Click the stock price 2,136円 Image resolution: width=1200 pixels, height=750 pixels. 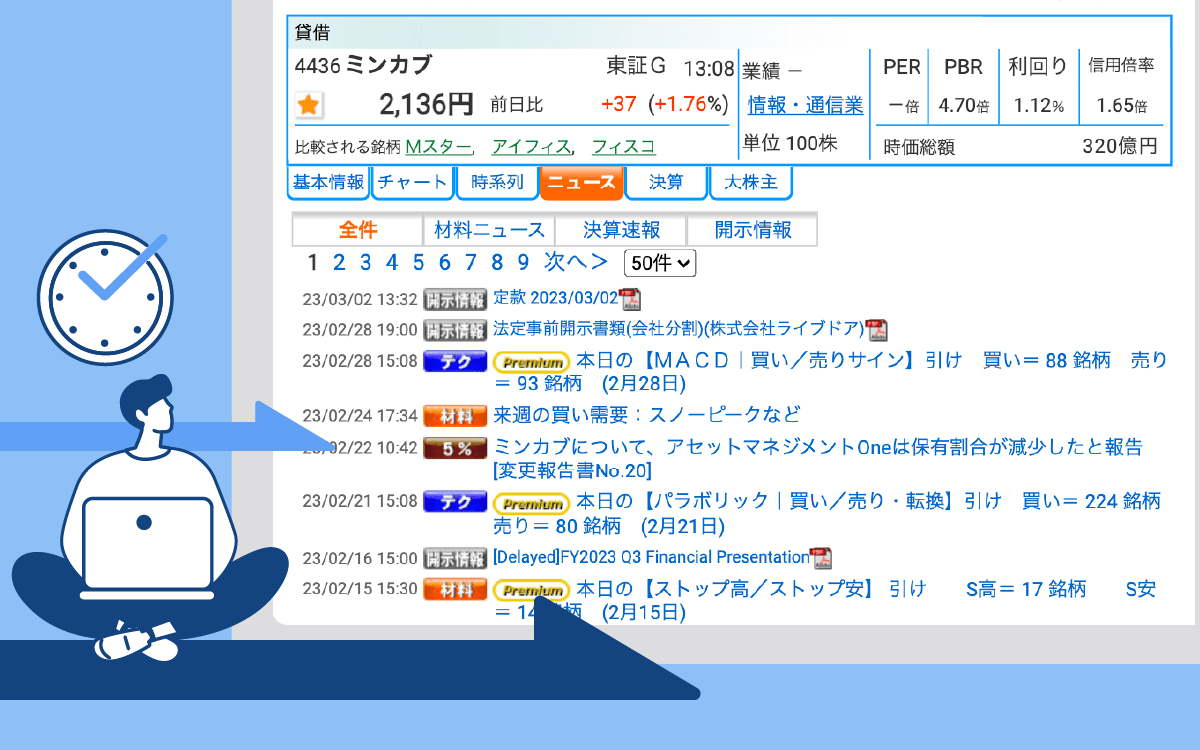click(x=426, y=104)
